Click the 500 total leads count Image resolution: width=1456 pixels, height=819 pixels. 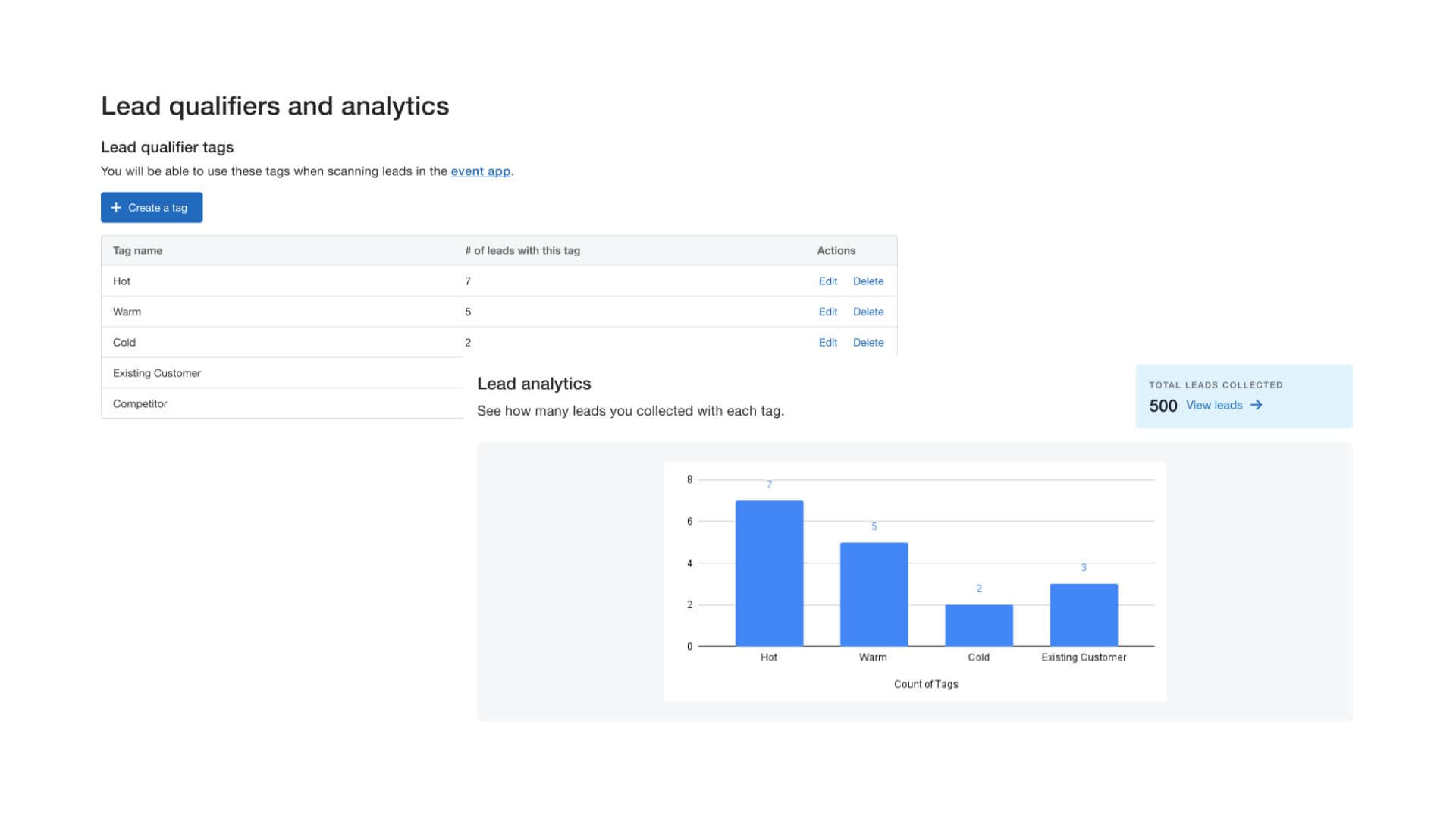1162,406
